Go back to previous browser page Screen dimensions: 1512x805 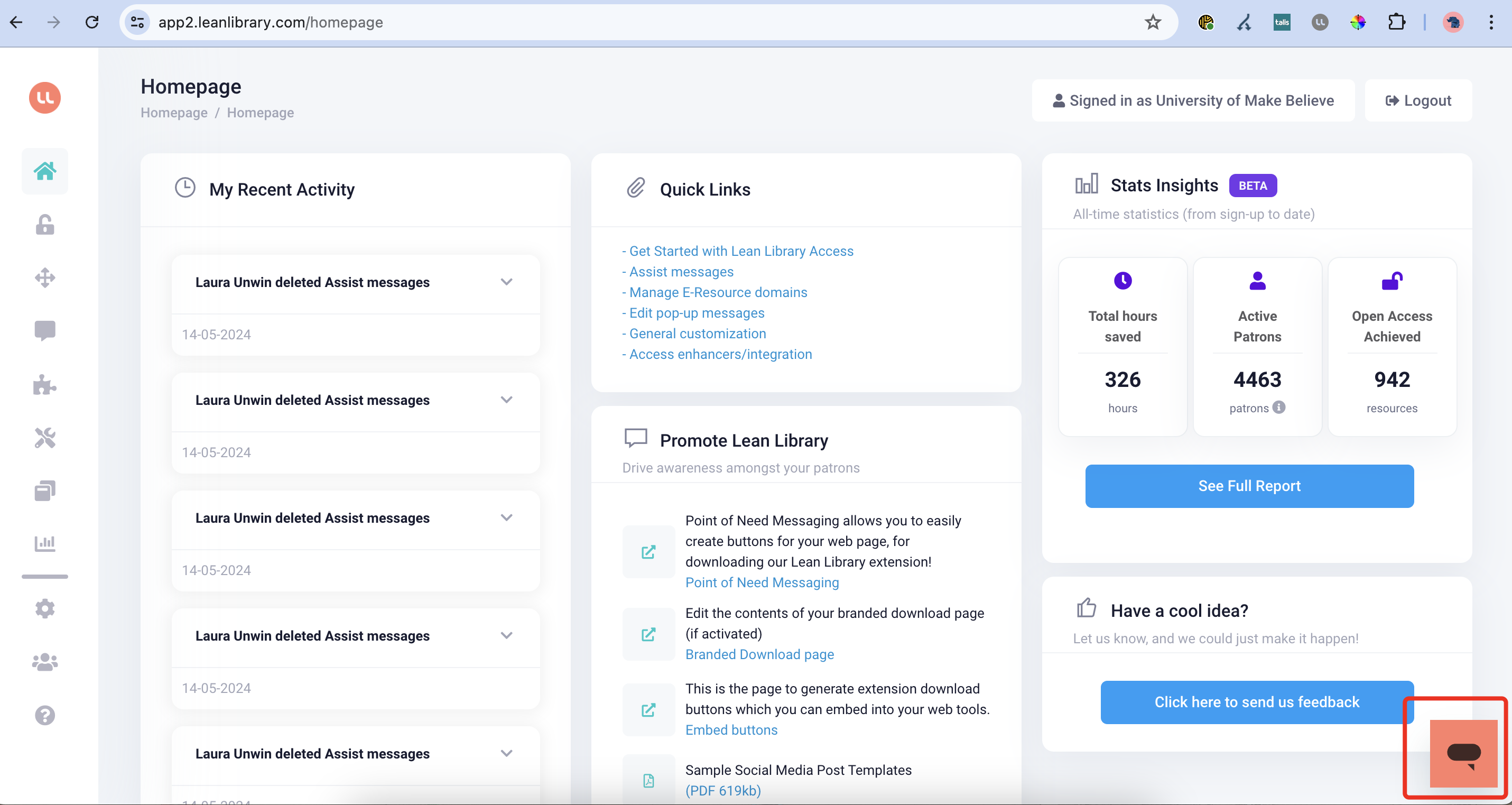pyautogui.click(x=16, y=22)
